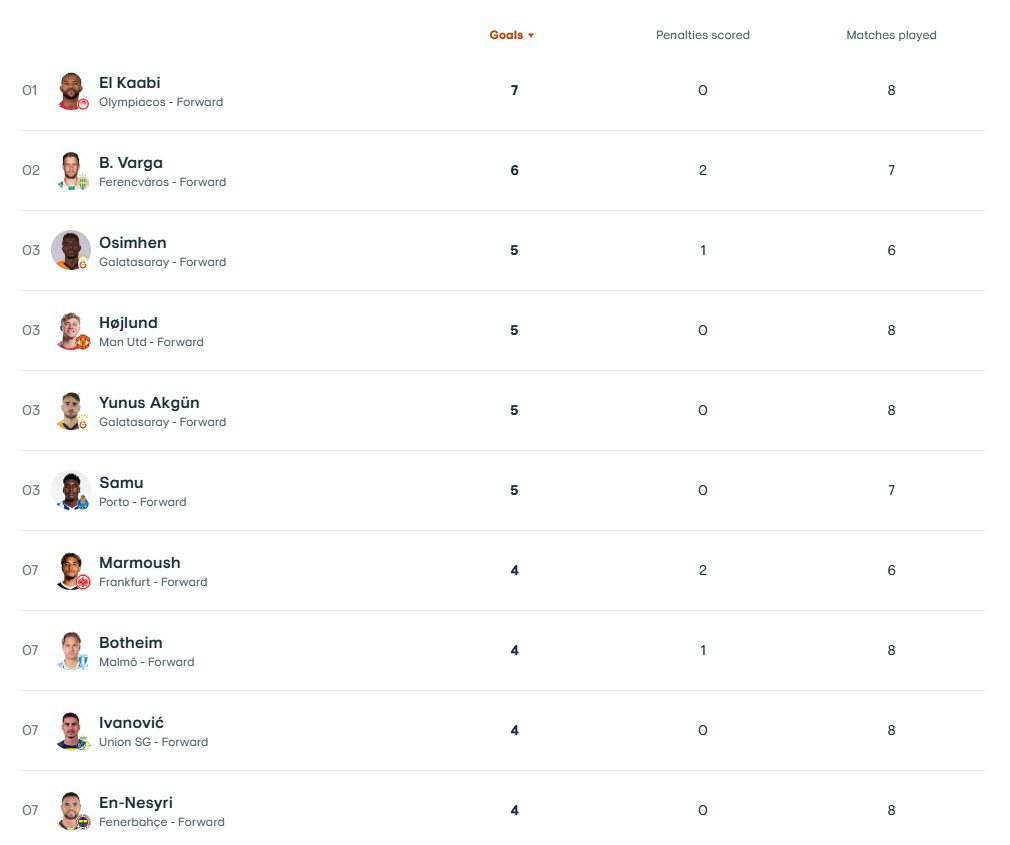Image resolution: width=1010 pixels, height=845 pixels.
Task: Open B. Varga name link
Action: (130, 163)
